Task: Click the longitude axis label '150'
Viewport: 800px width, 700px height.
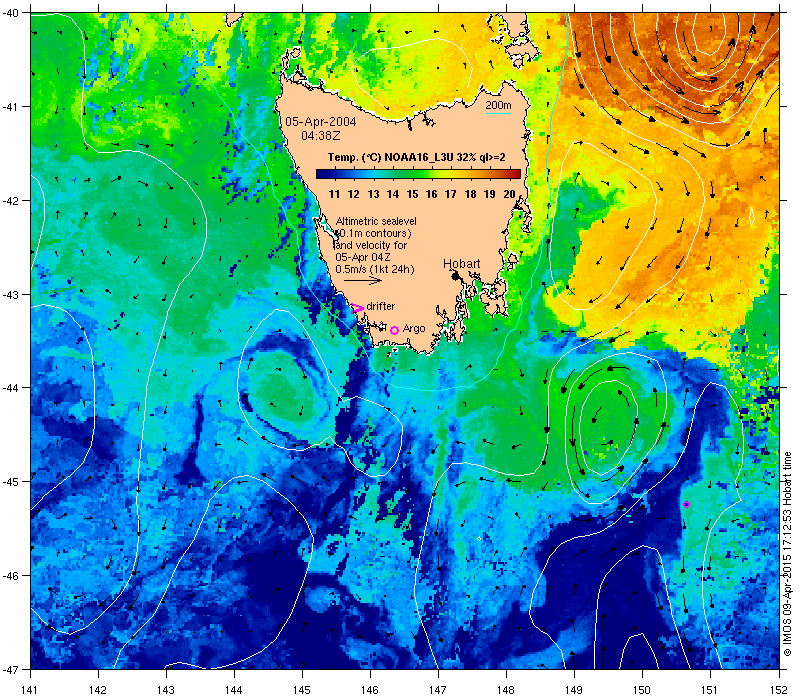Action: [642, 690]
